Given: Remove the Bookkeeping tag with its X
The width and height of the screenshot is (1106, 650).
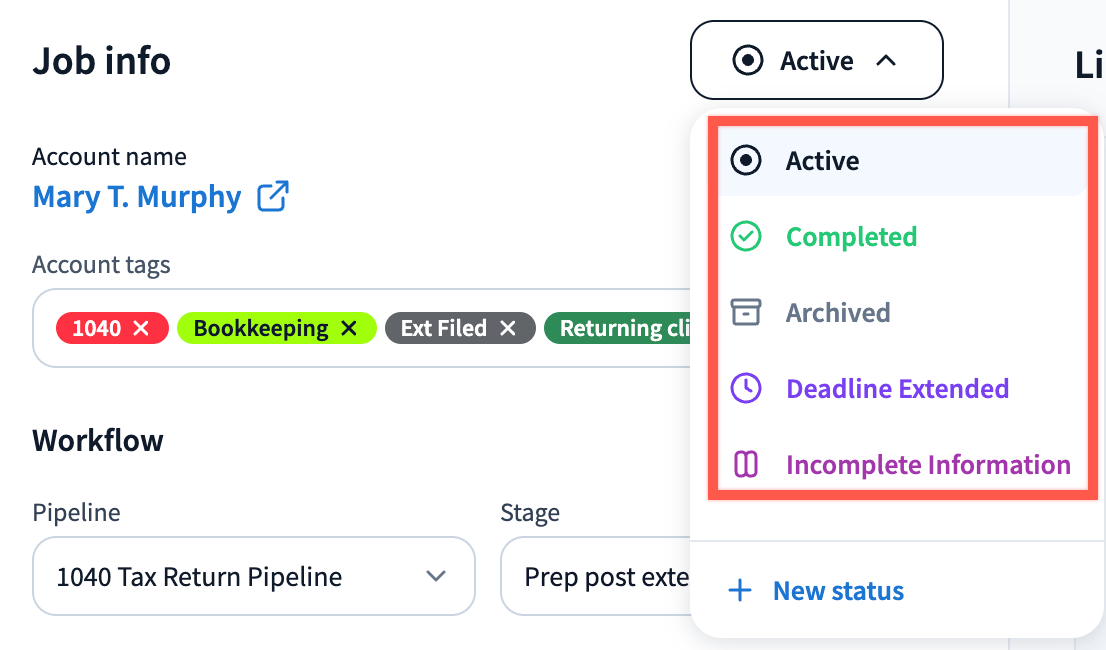Looking at the screenshot, I should tap(348, 328).
